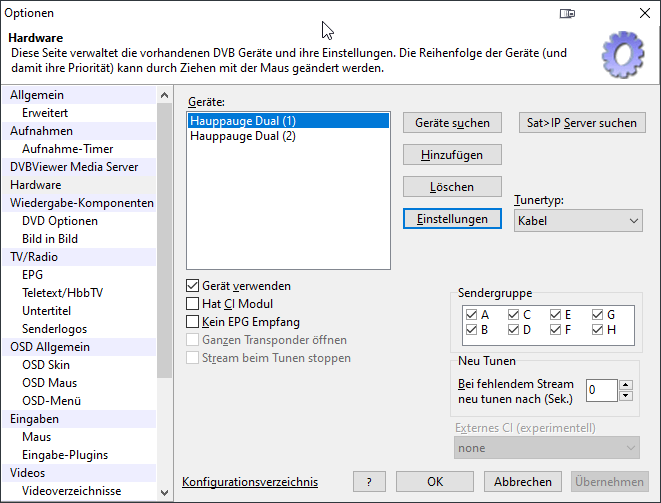The width and height of the screenshot is (661, 503).
Task: Check the Kein EPG Empfang option
Action: click(194, 322)
